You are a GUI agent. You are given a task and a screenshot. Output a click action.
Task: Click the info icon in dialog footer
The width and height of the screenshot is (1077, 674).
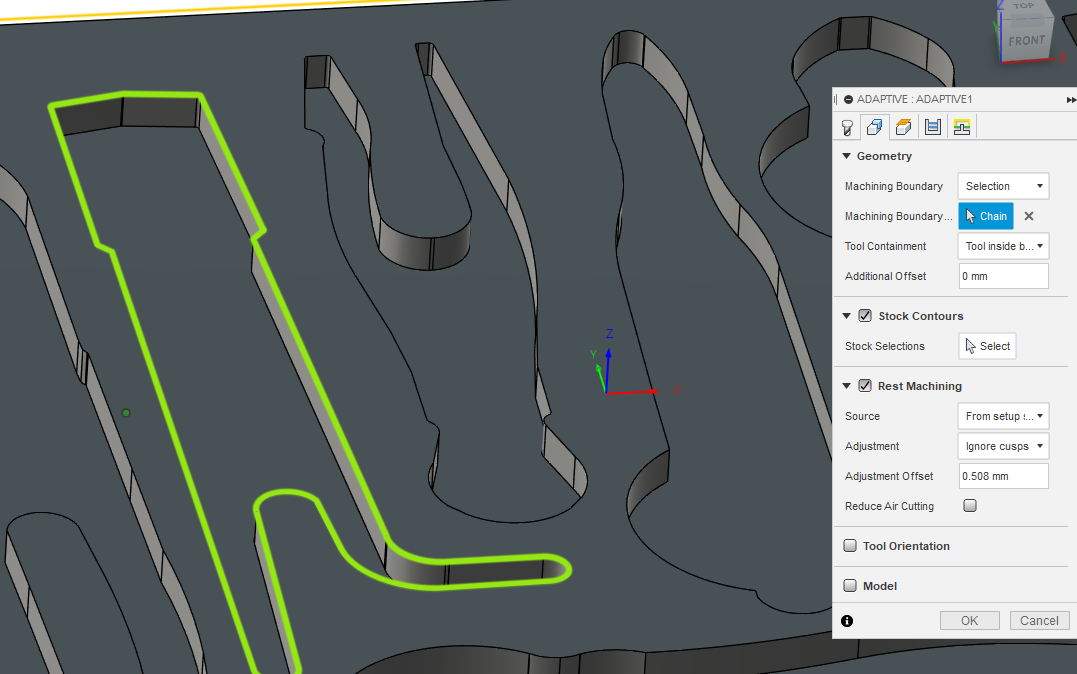(847, 621)
